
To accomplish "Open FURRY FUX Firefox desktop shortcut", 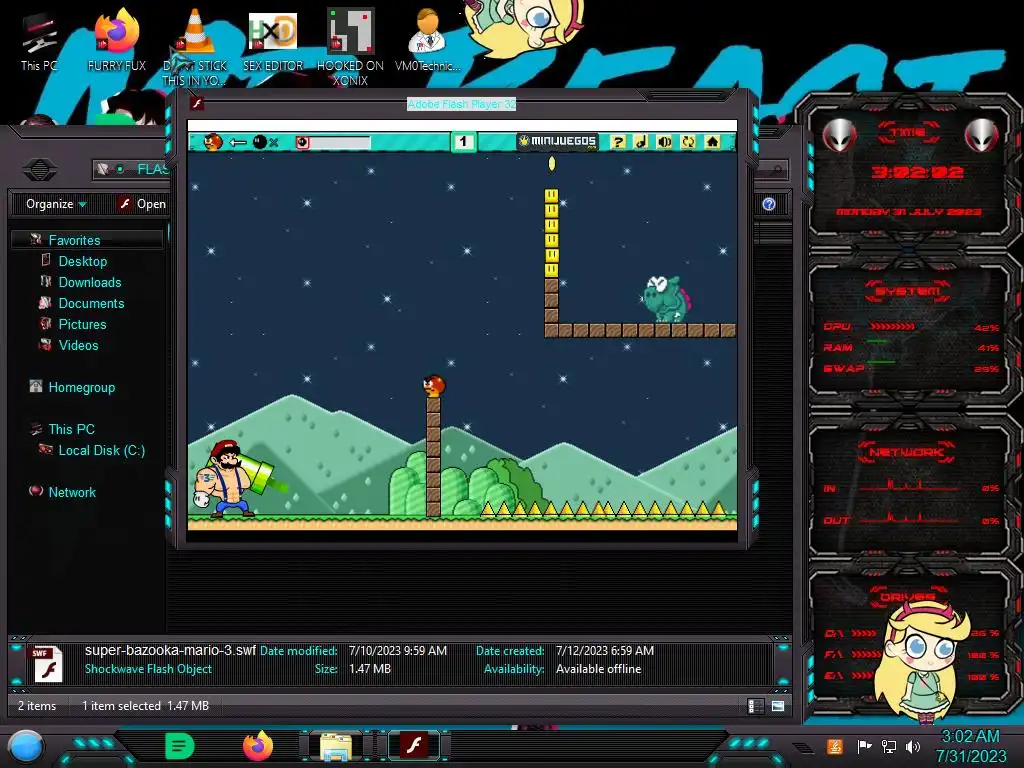I will [x=117, y=40].
